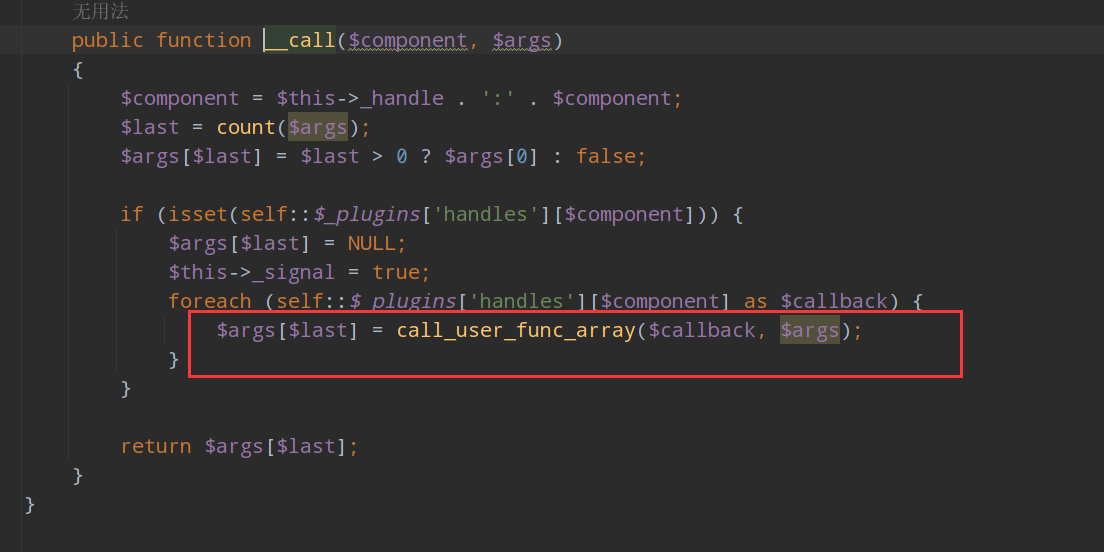The width and height of the screenshot is (1104, 552).
Task: Click the count function call
Action: coord(246,127)
